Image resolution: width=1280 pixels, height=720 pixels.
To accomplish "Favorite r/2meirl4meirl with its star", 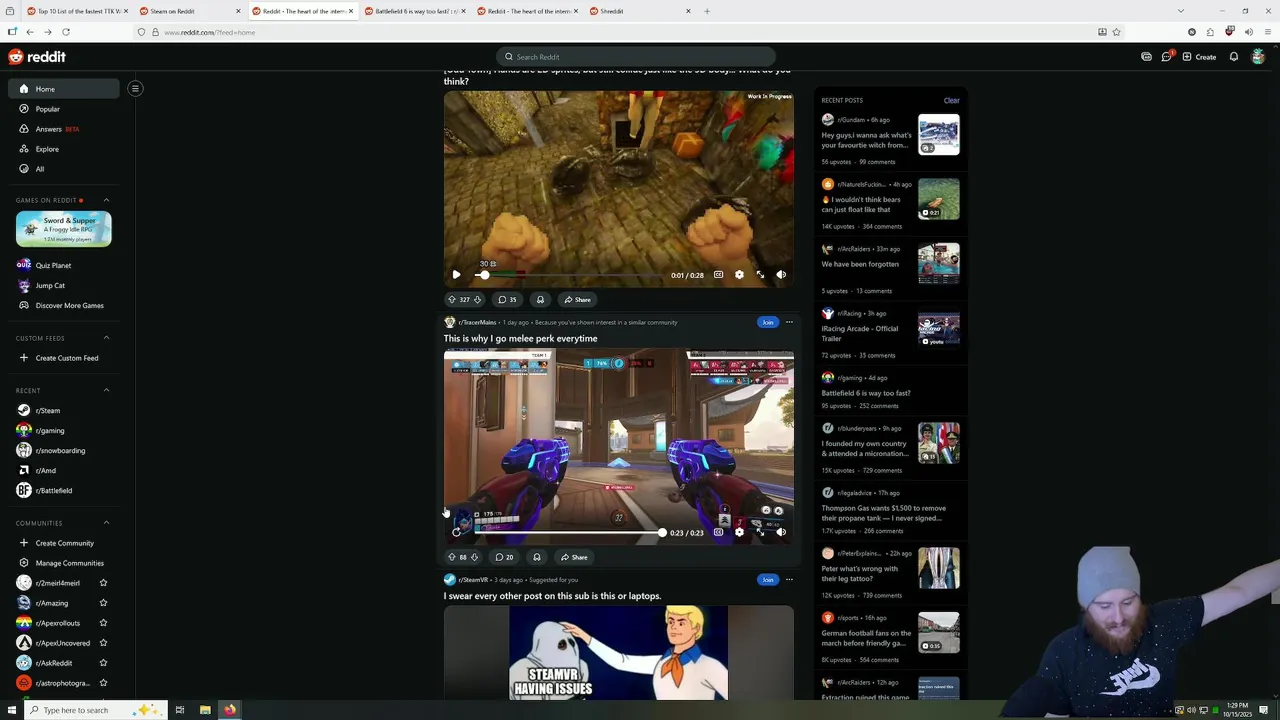I will (x=103, y=583).
